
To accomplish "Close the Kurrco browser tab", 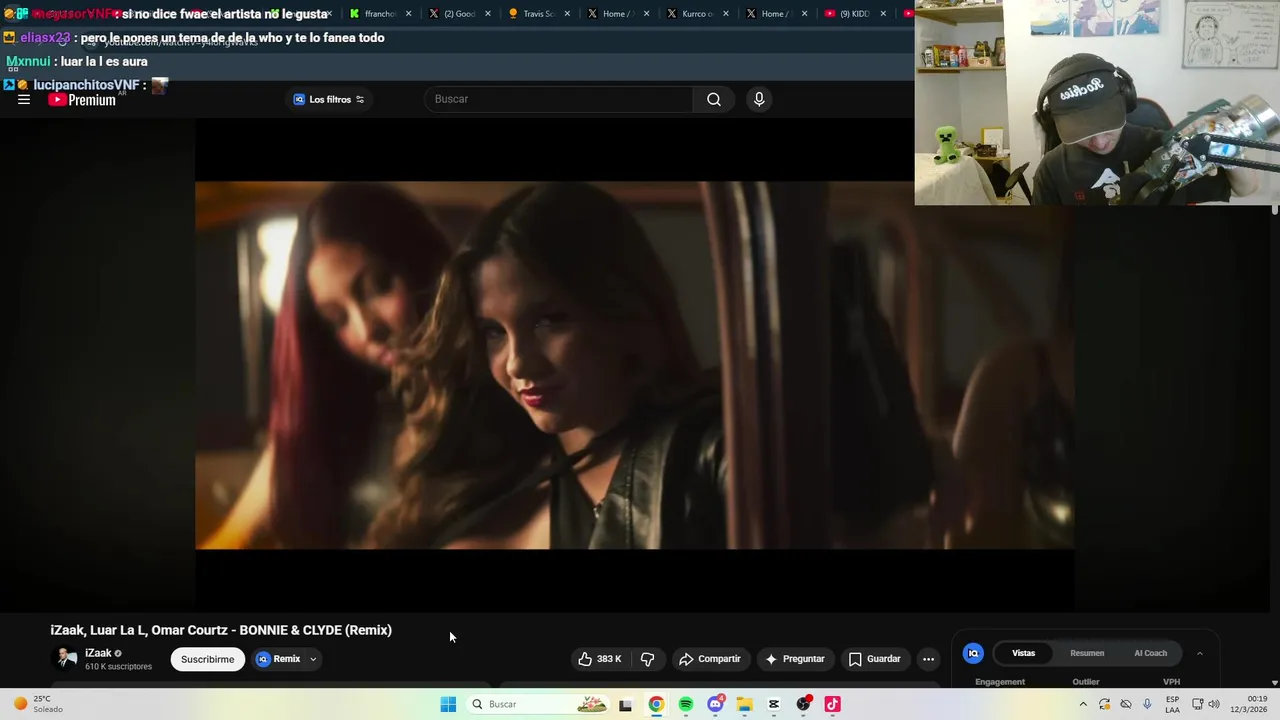I will point(725,14).
